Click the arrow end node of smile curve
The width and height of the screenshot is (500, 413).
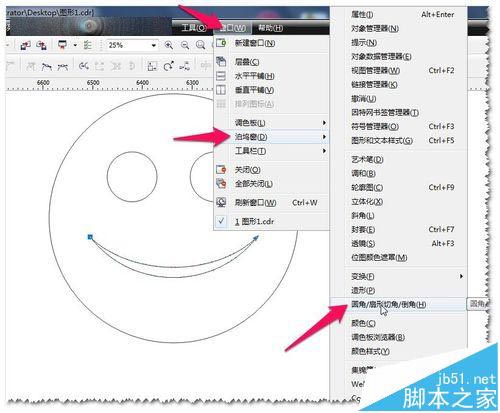tap(256, 238)
